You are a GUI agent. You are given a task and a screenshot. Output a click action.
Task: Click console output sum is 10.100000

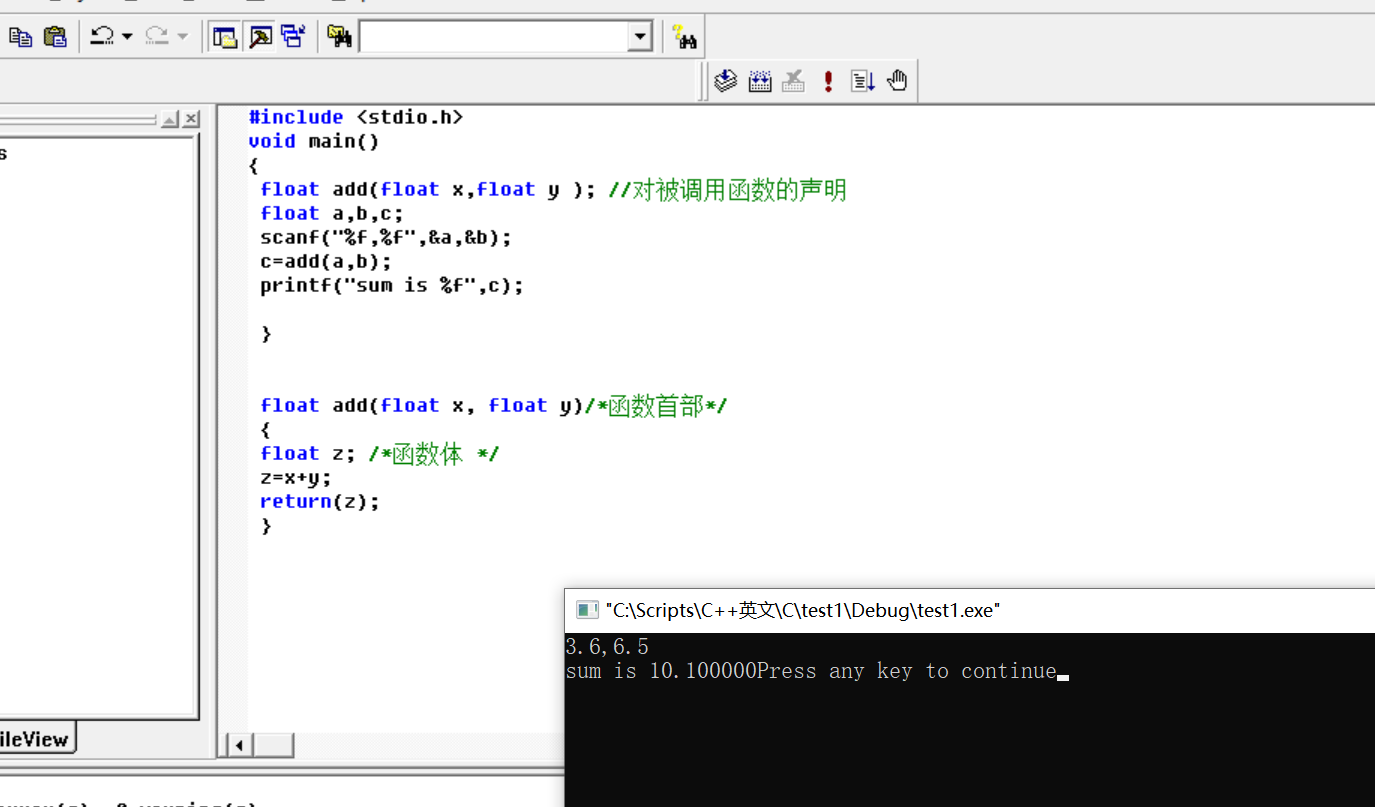pos(661,670)
